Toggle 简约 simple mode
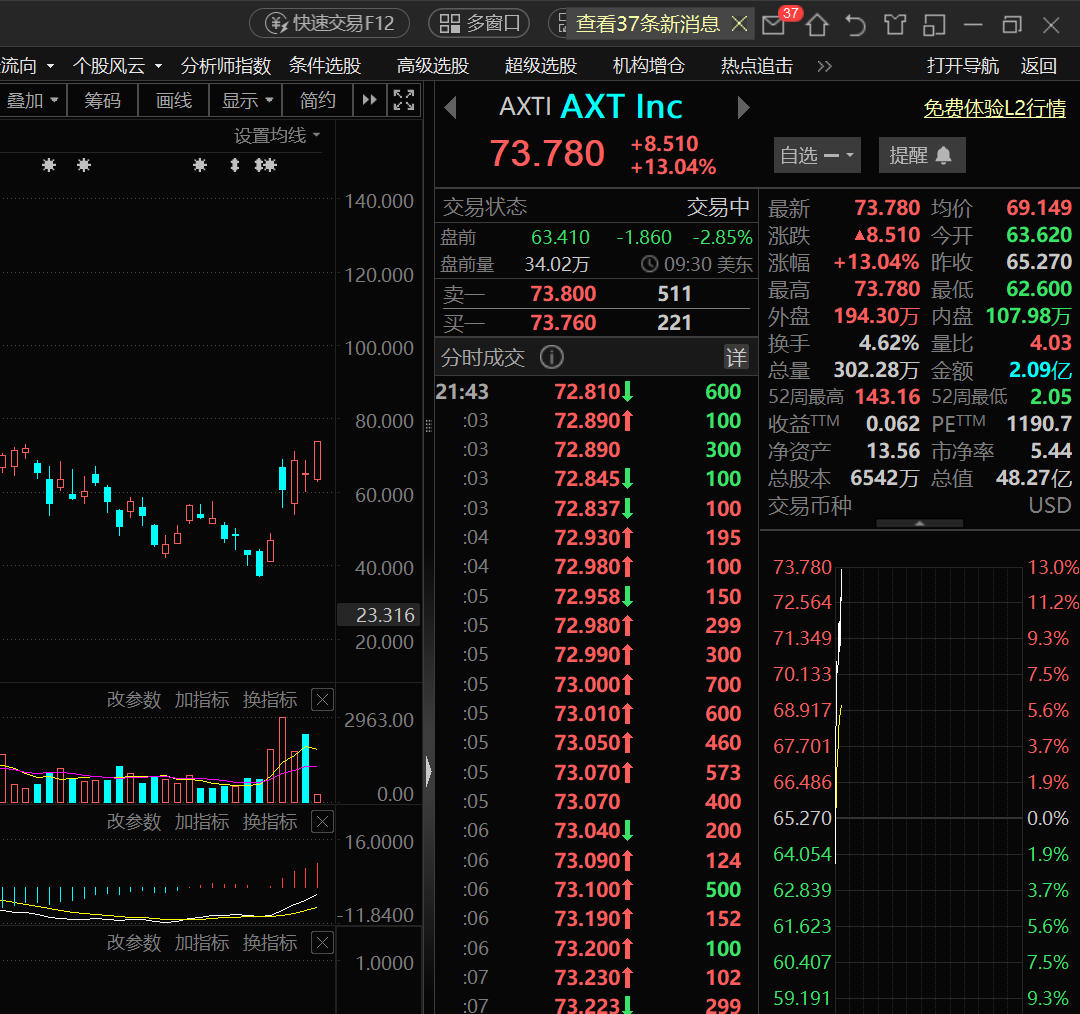Viewport: 1080px width, 1014px height. [x=318, y=101]
